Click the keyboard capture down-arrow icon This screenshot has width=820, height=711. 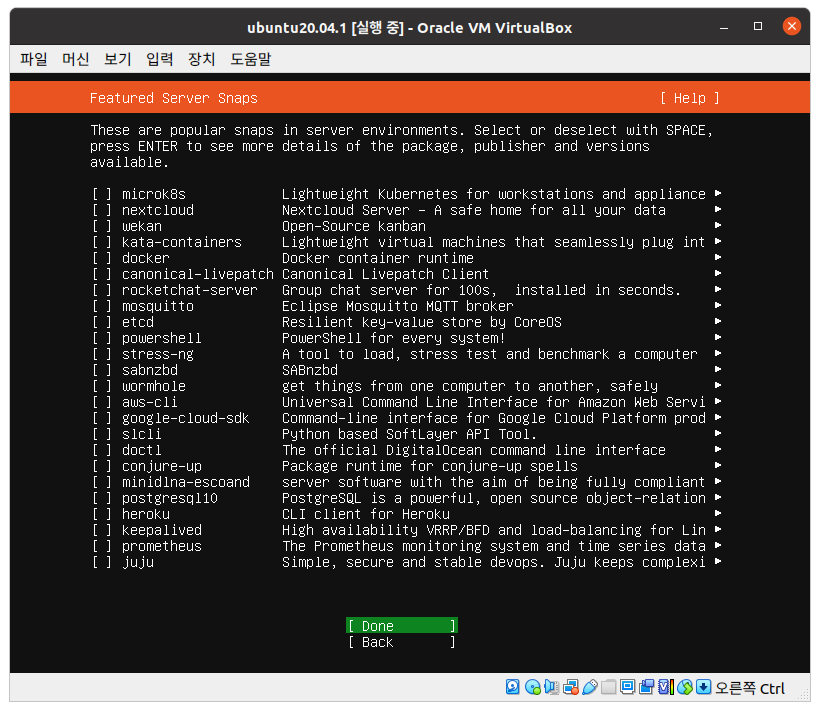[x=703, y=687]
